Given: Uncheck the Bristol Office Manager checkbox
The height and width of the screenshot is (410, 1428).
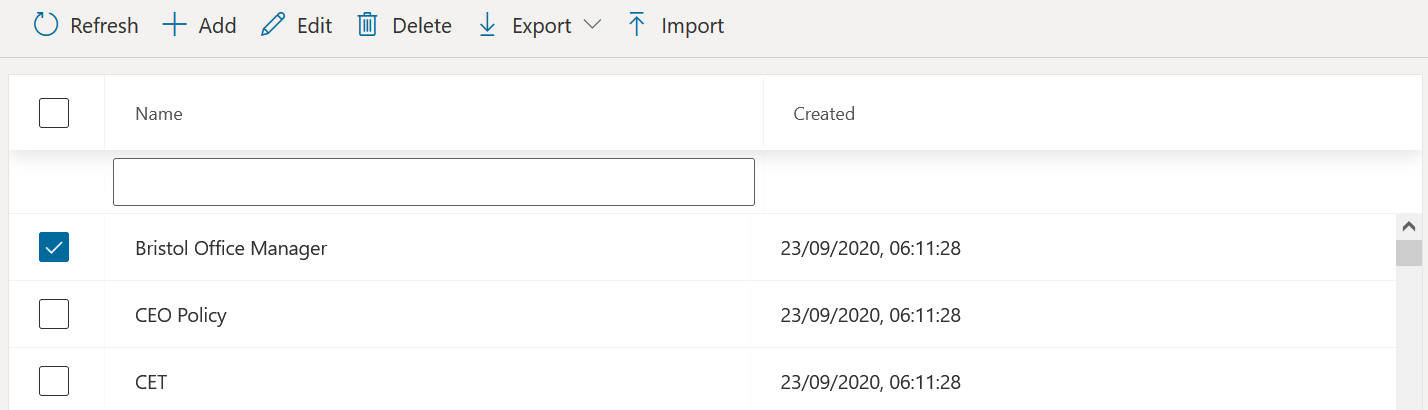Looking at the screenshot, I should point(54,247).
